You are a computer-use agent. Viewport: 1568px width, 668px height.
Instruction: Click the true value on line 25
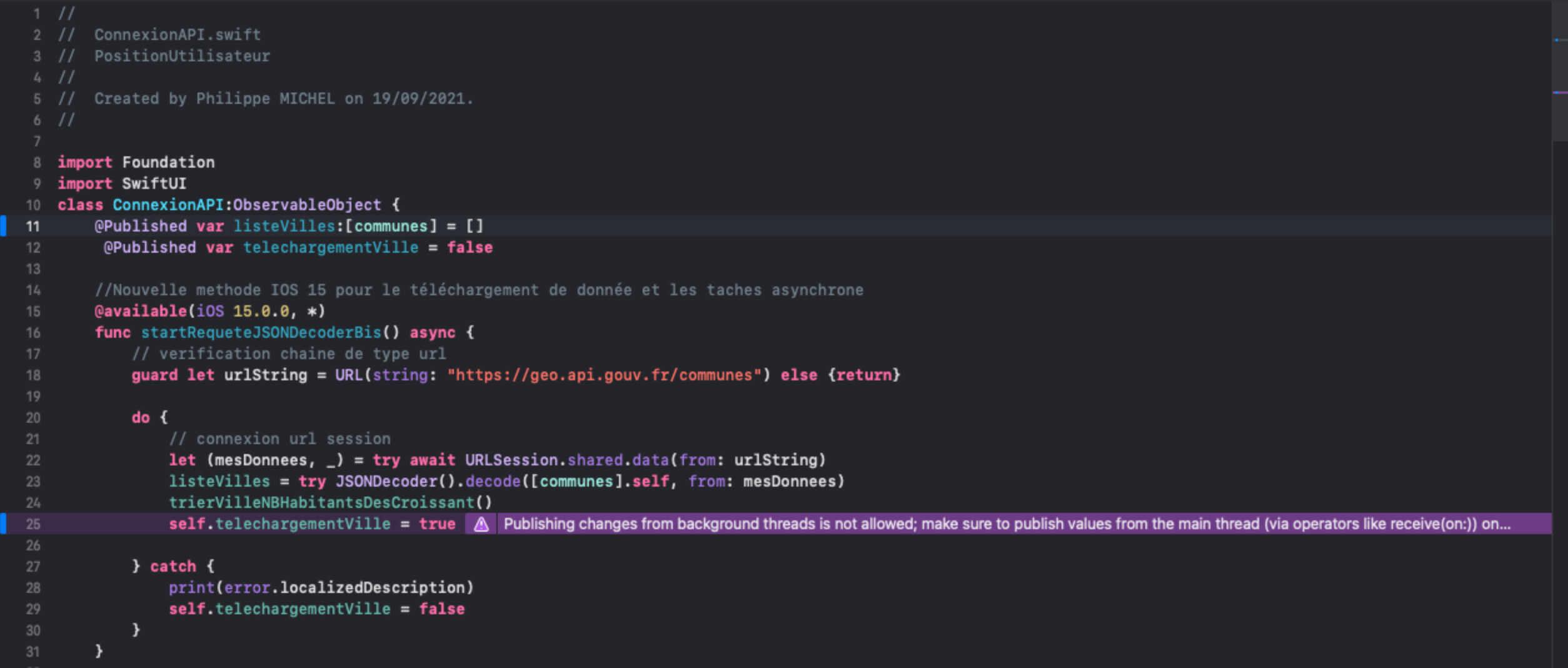pyautogui.click(x=437, y=524)
